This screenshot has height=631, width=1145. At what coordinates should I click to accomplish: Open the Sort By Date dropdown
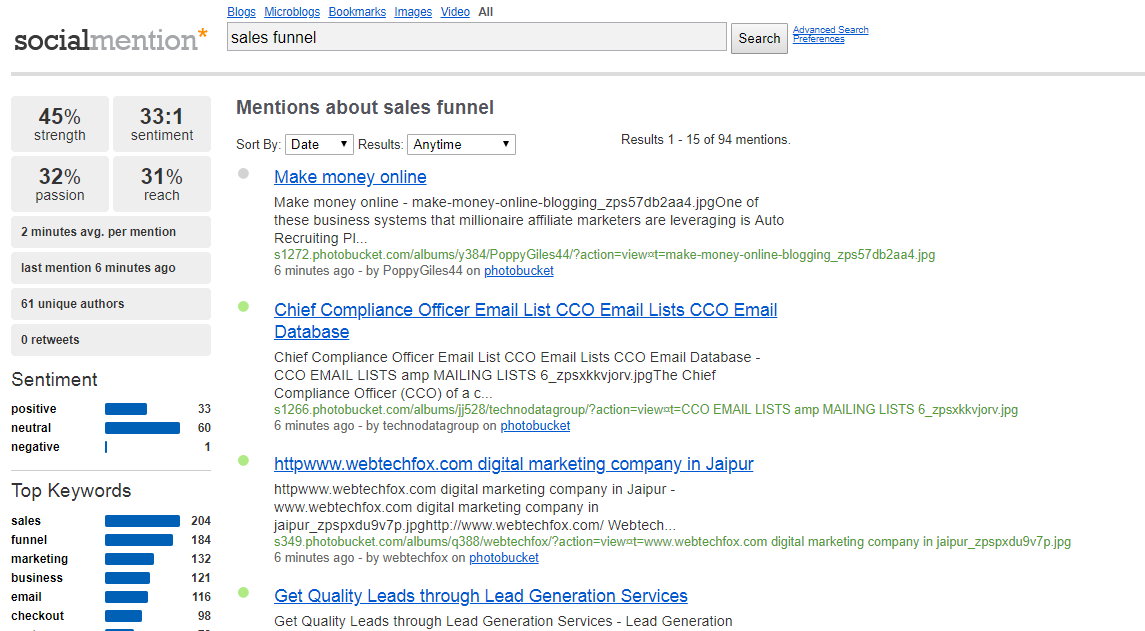[x=319, y=144]
